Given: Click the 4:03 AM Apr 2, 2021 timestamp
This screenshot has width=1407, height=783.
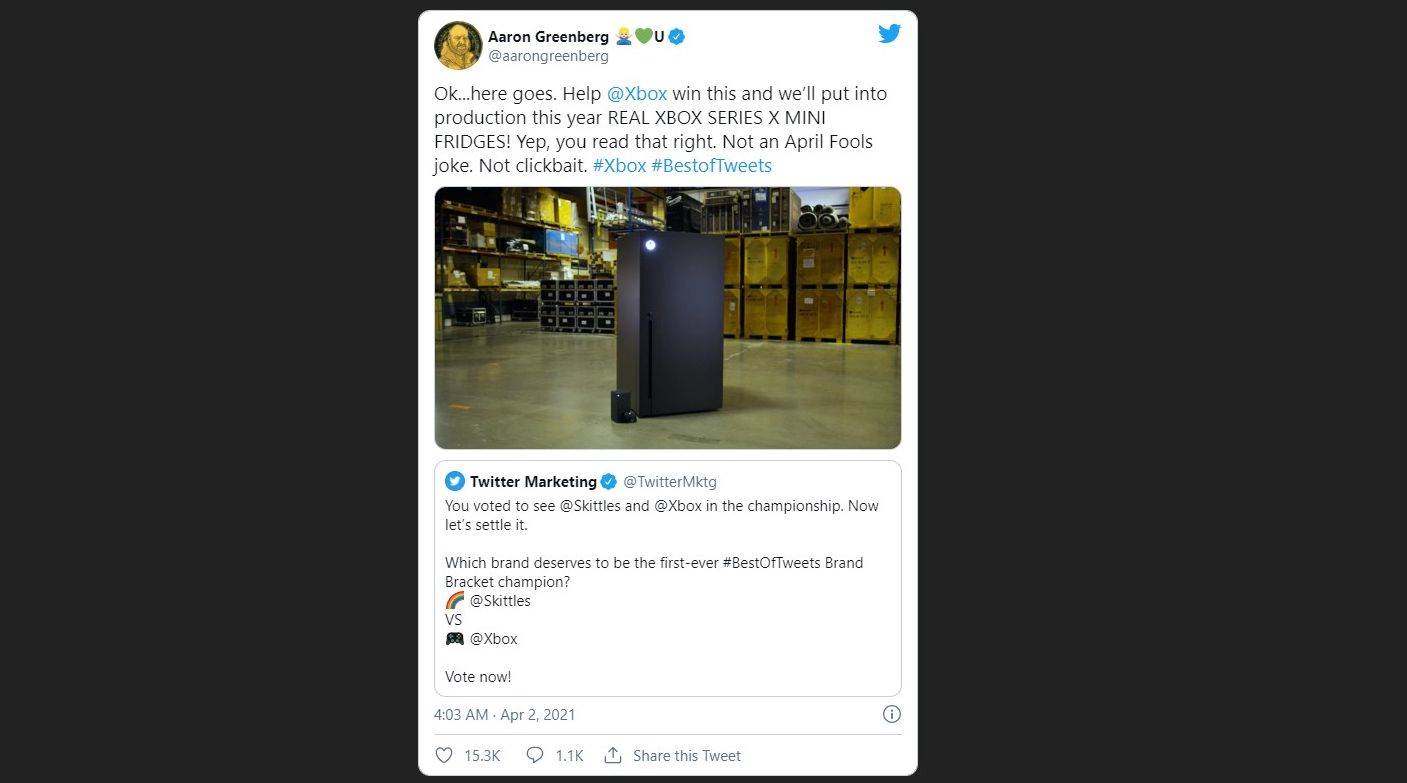Looking at the screenshot, I should 505,714.
